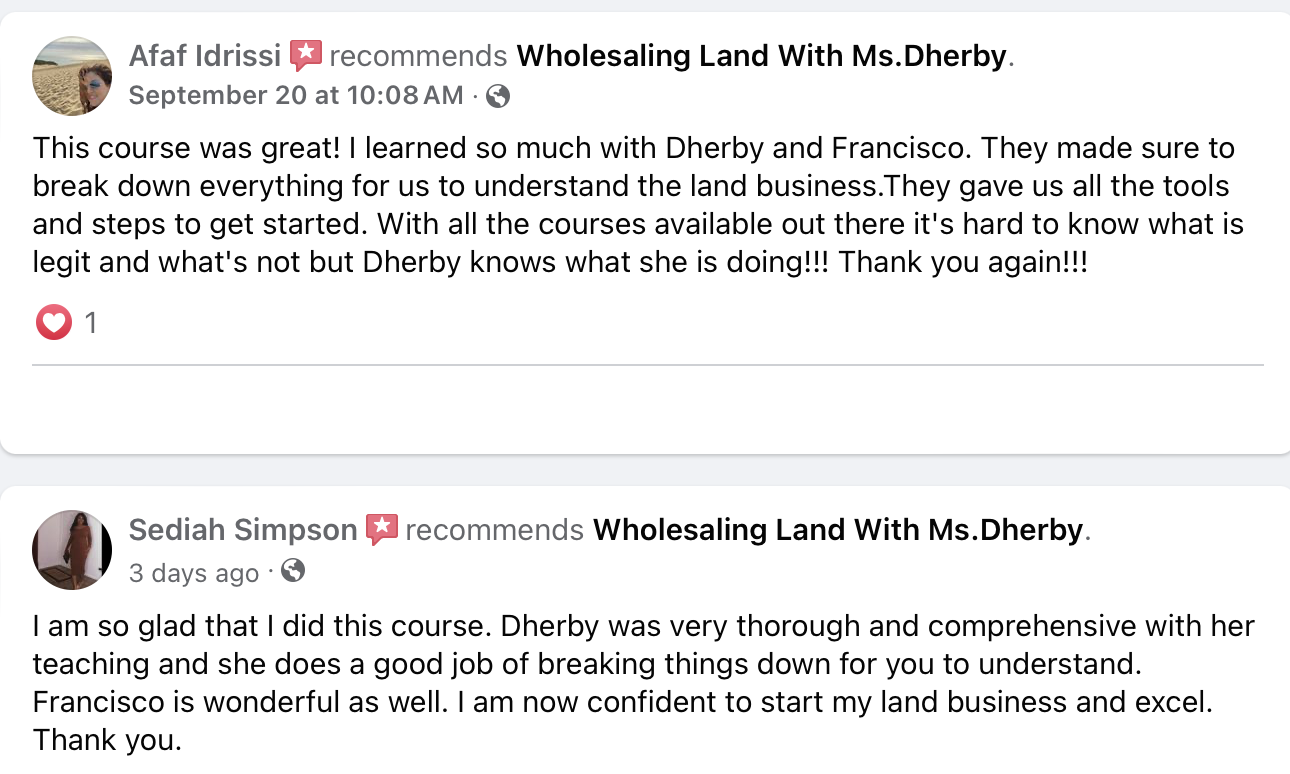Image resolution: width=1290 pixels, height=774 pixels.
Task: Click Afaf's review text starting This course was great
Action: (x=639, y=205)
